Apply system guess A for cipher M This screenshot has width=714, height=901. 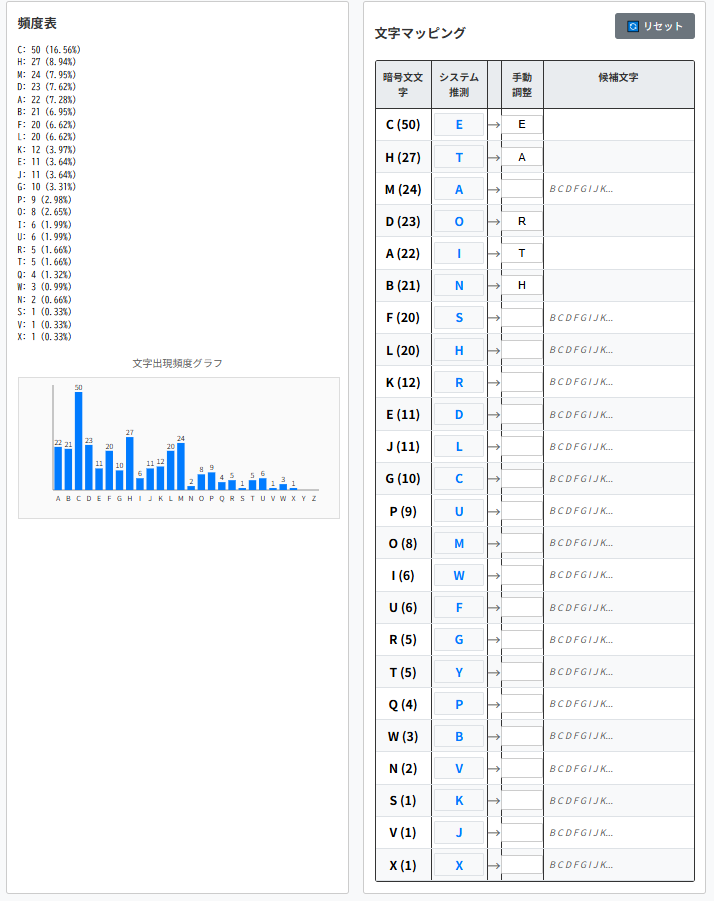click(x=459, y=189)
